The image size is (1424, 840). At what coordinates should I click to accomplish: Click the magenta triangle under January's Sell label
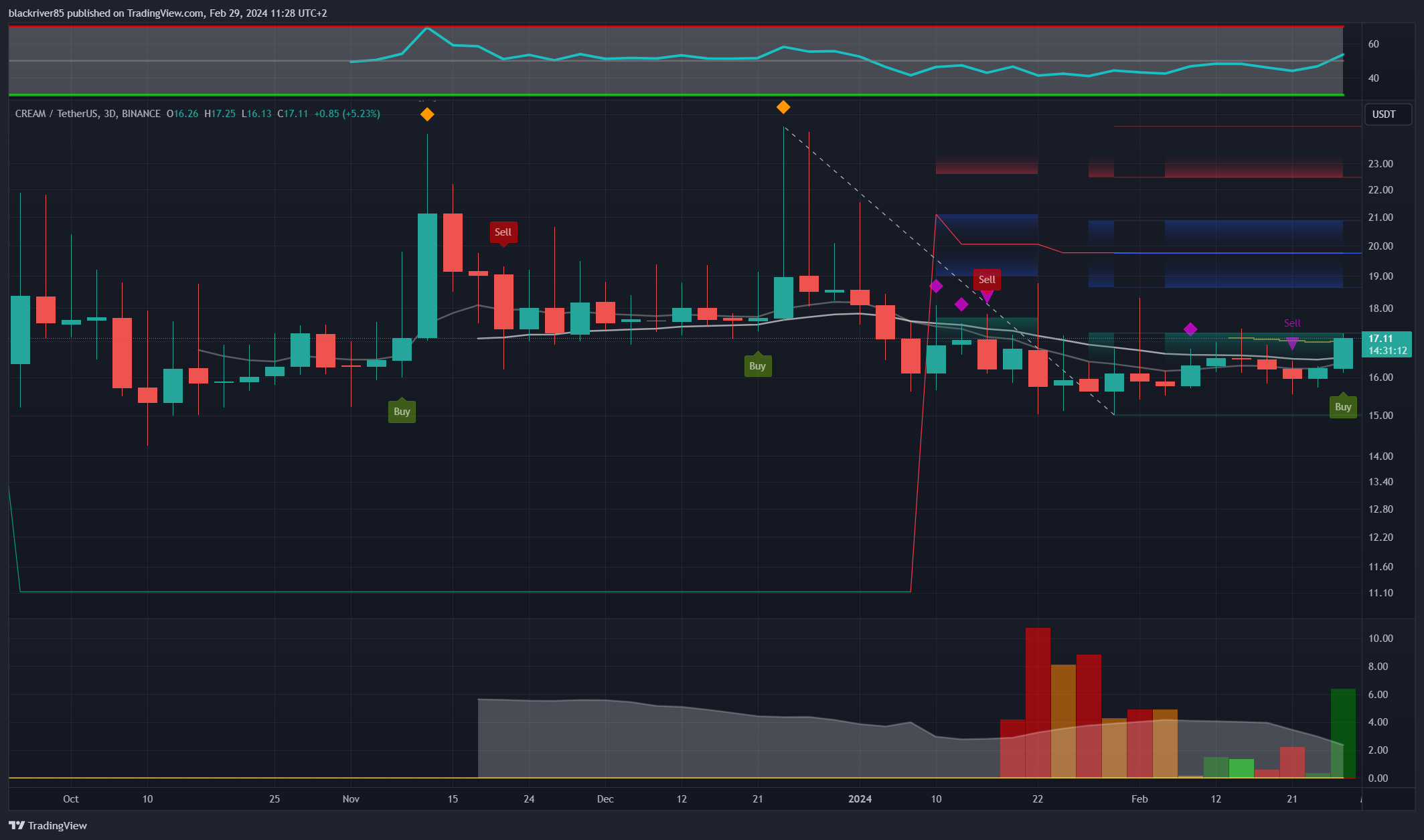pos(987,296)
